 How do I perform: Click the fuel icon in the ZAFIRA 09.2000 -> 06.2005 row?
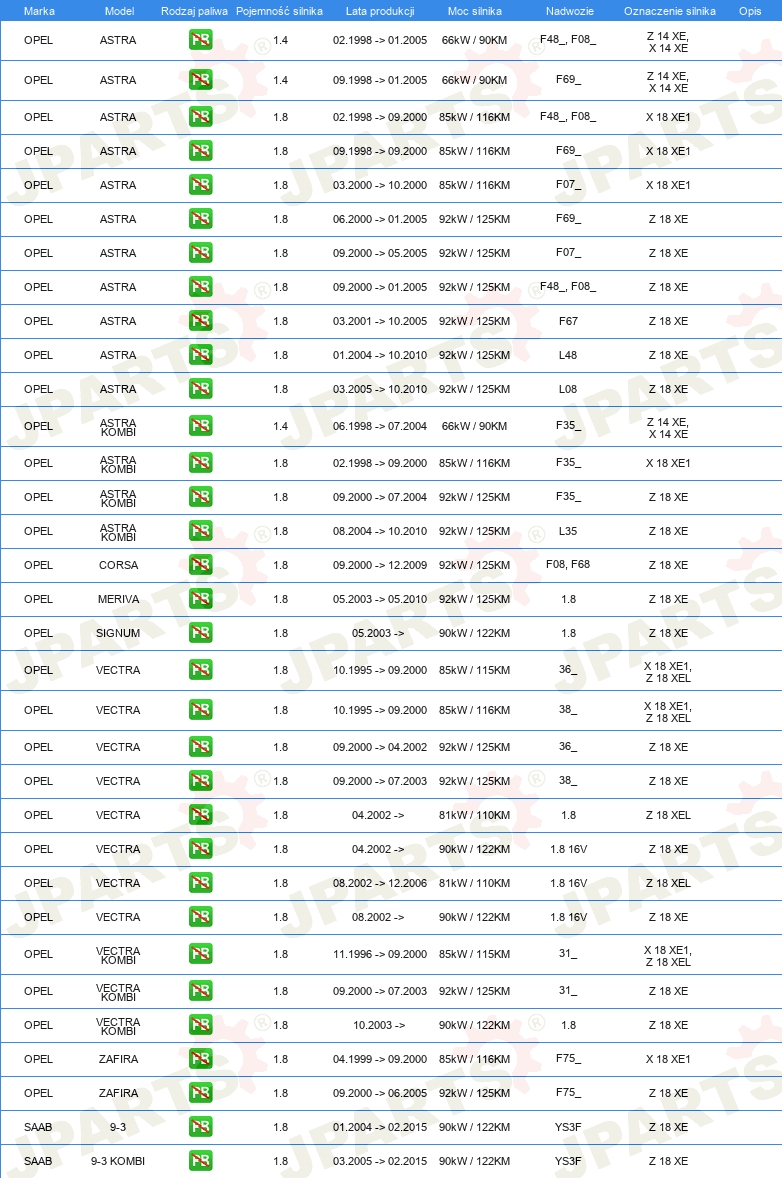pos(201,1092)
